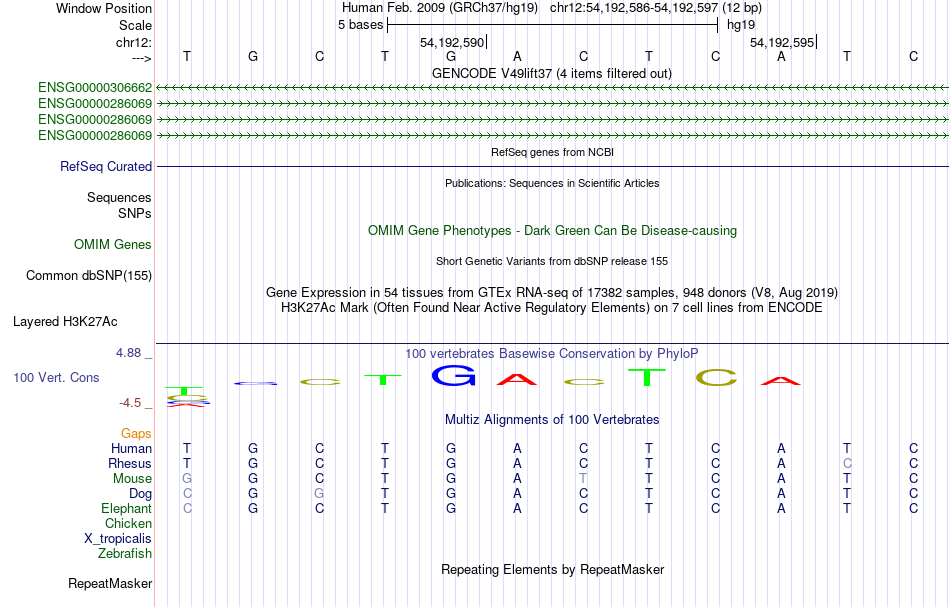Click the large blue G in the PhyloP logo
This screenshot has width=950, height=607.
coord(453,376)
